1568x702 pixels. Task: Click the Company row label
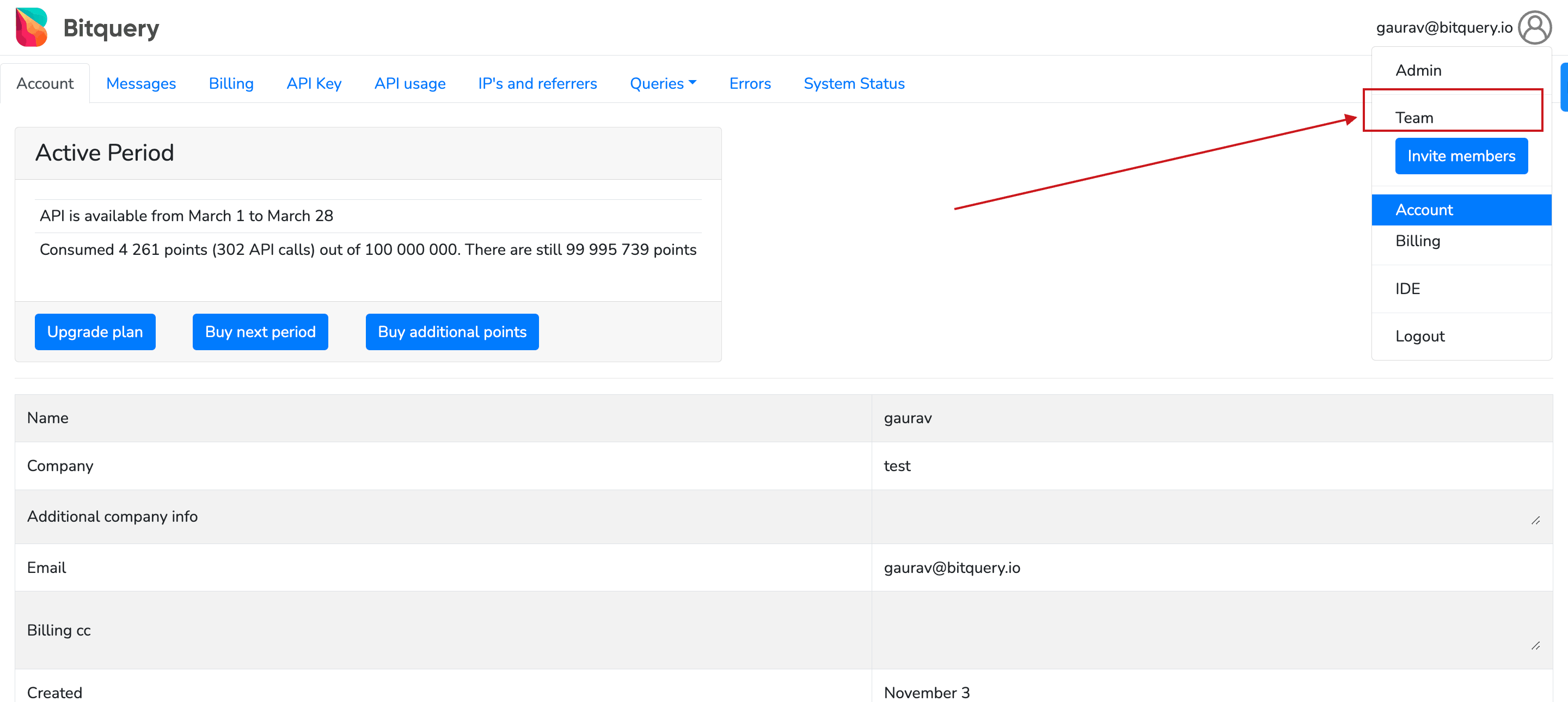[x=60, y=466]
